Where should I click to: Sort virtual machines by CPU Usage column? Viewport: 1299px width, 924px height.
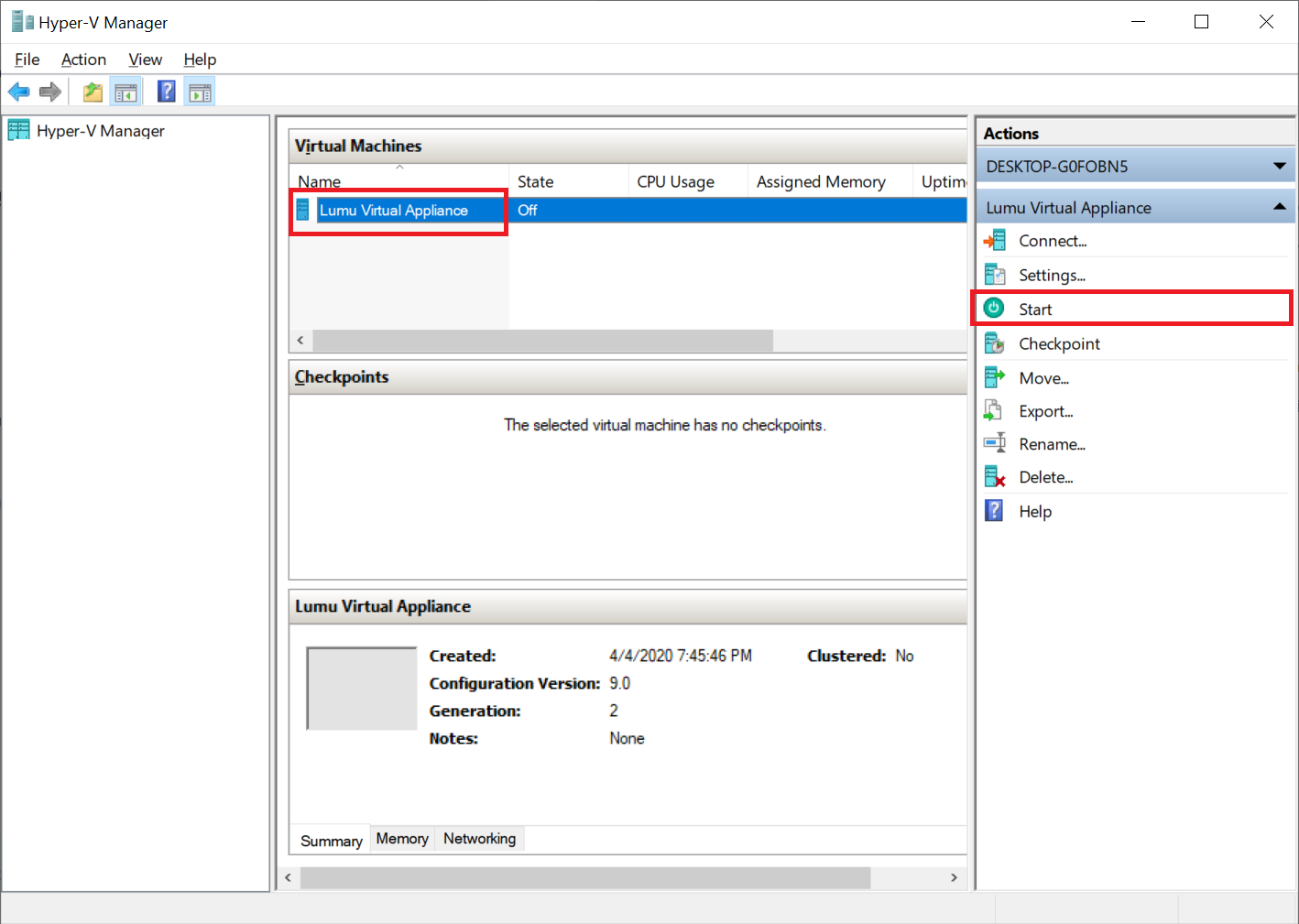[x=689, y=181]
